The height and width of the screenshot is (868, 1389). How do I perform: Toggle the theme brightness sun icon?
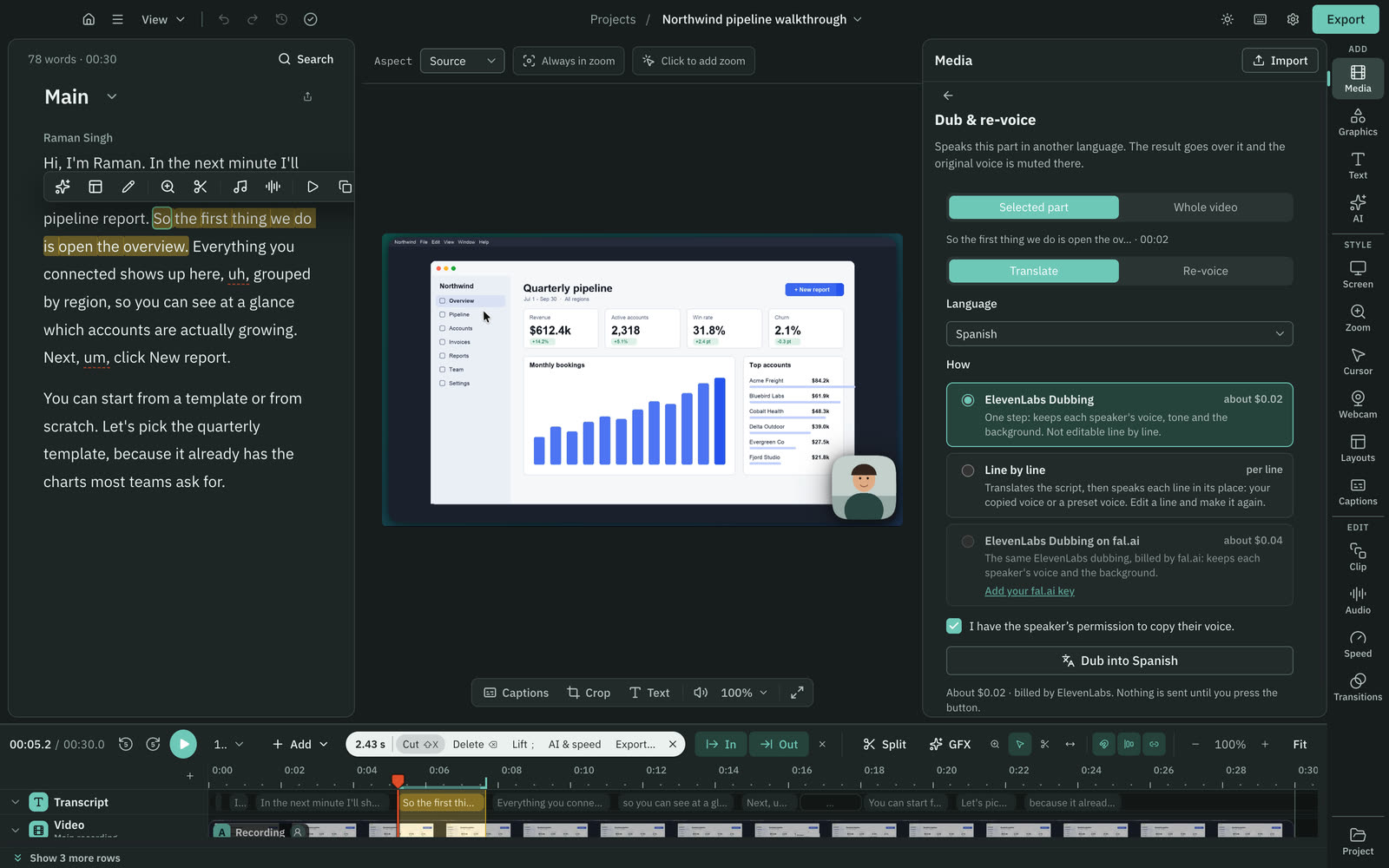pyautogui.click(x=1227, y=19)
